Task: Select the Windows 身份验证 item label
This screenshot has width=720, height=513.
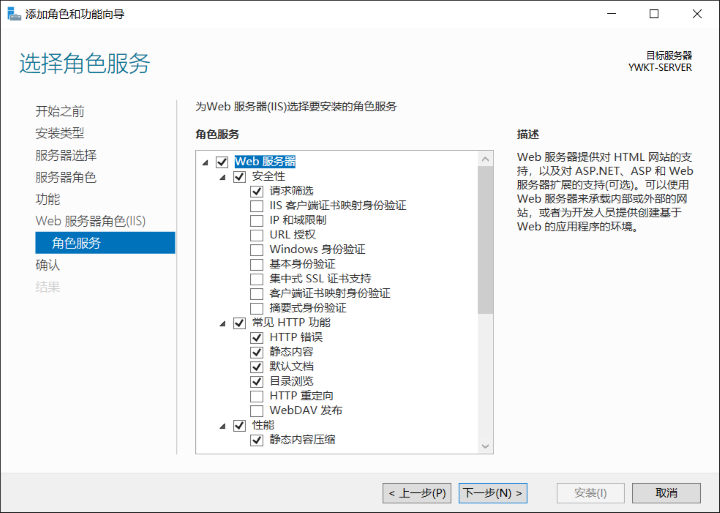Action: (317, 249)
